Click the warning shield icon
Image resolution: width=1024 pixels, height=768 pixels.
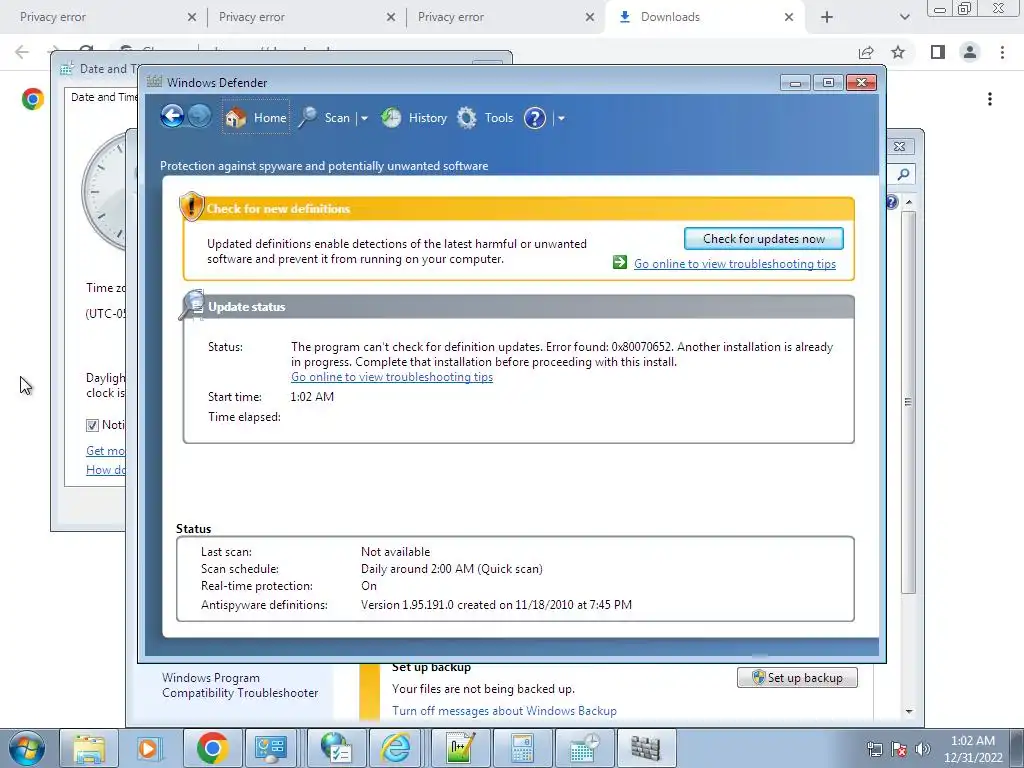click(191, 207)
